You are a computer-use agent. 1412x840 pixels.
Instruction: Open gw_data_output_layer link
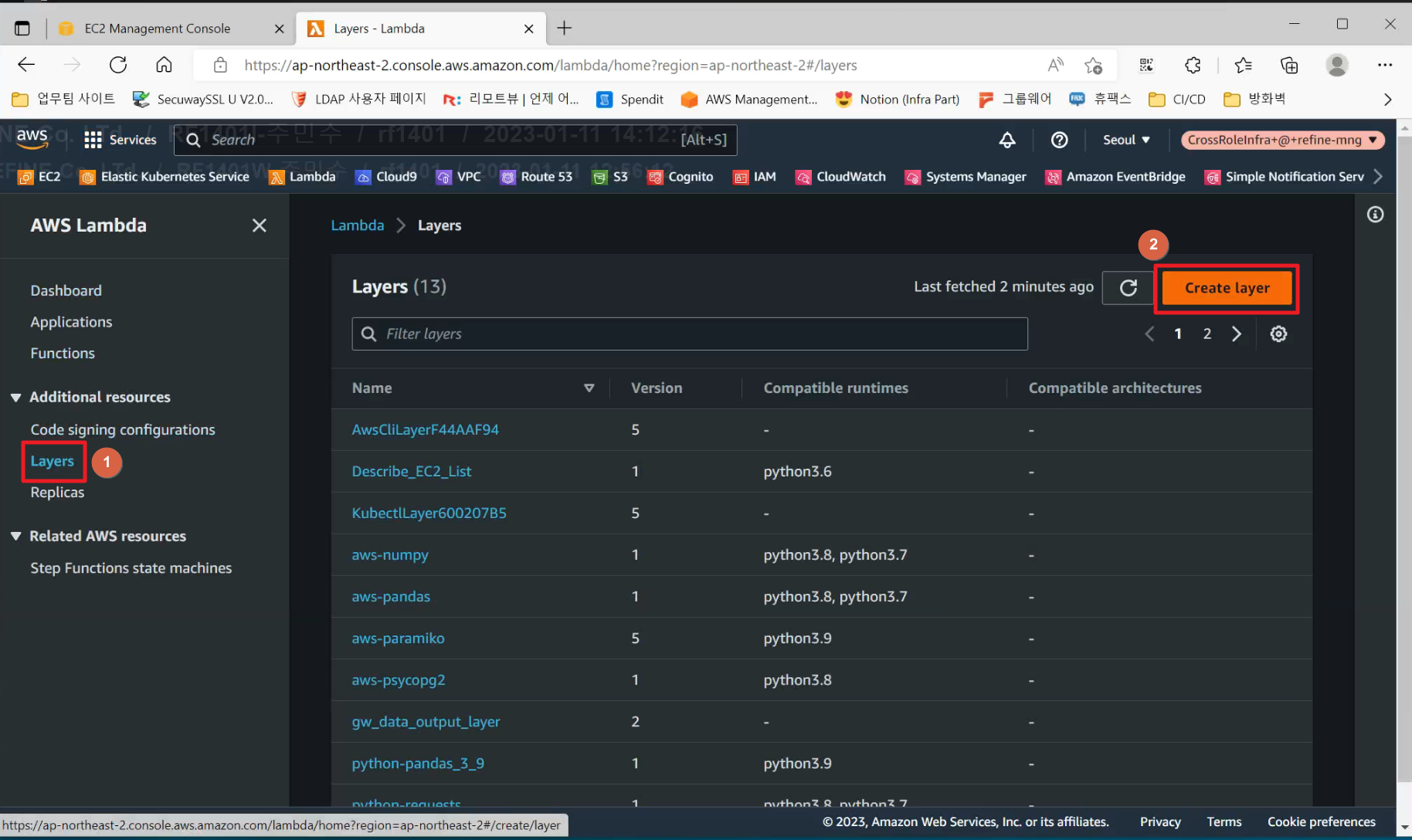(x=426, y=721)
